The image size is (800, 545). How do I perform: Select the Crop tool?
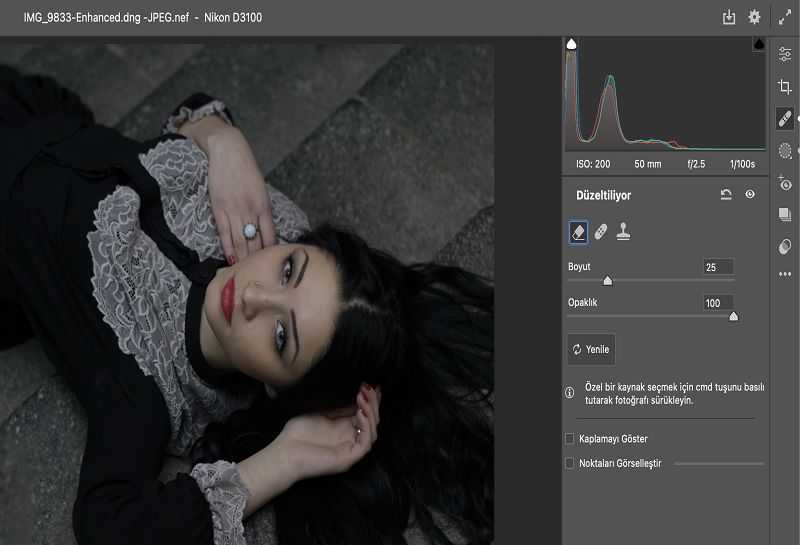click(785, 87)
